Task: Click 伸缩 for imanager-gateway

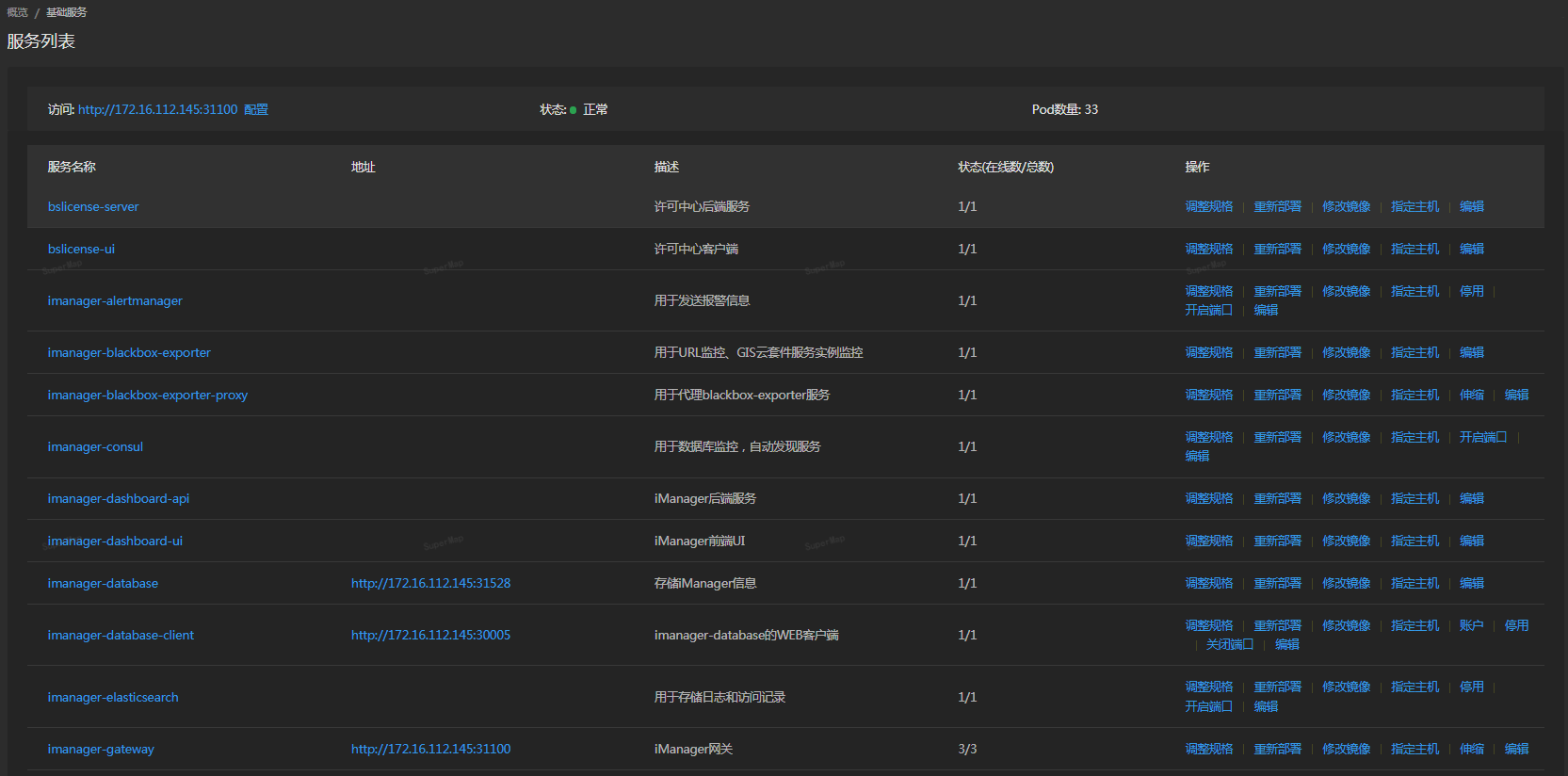Action: click(1471, 749)
